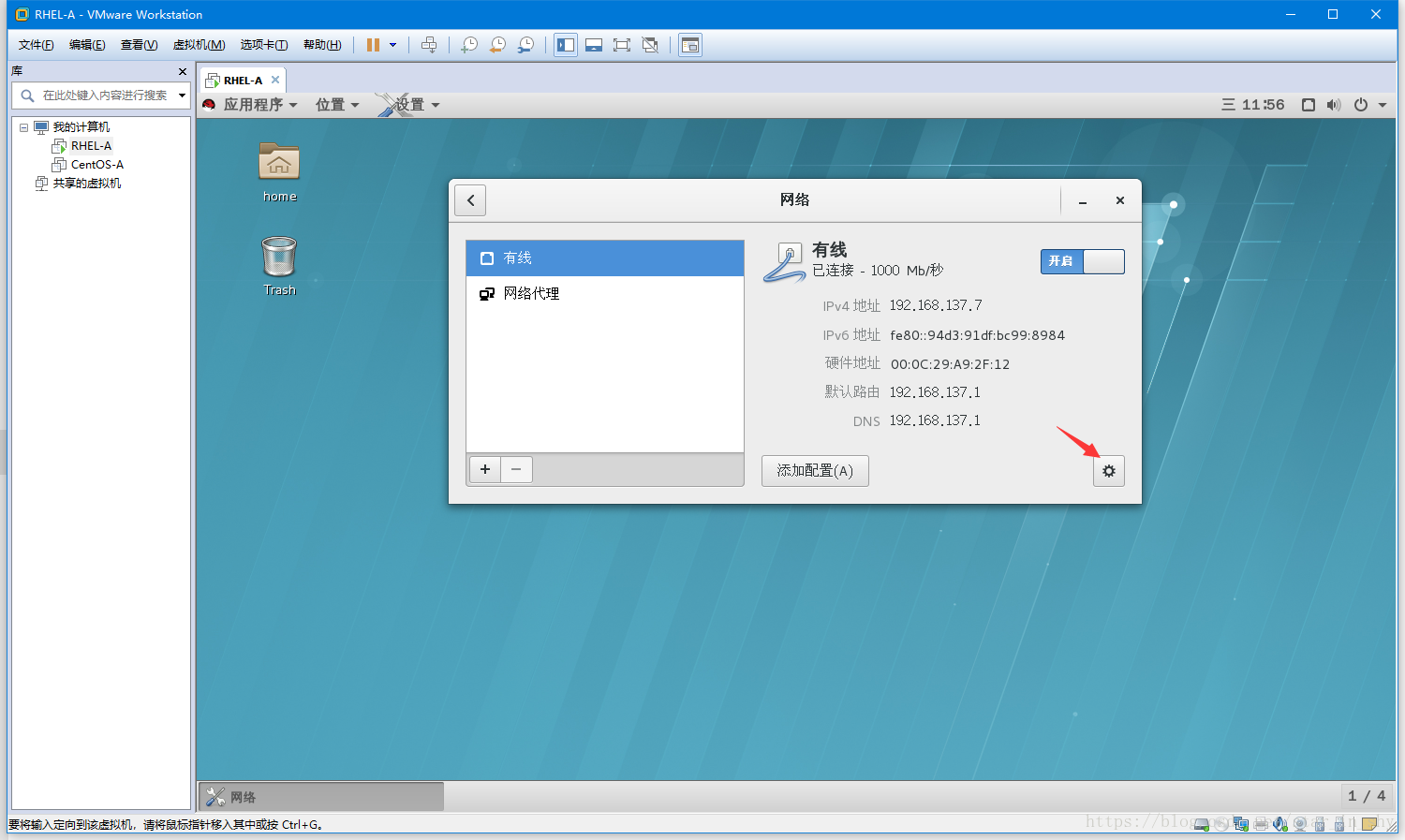Toggle the wired connection 开启 switch
This screenshot has height=840, width=1405.
(x=1083, y=261)
